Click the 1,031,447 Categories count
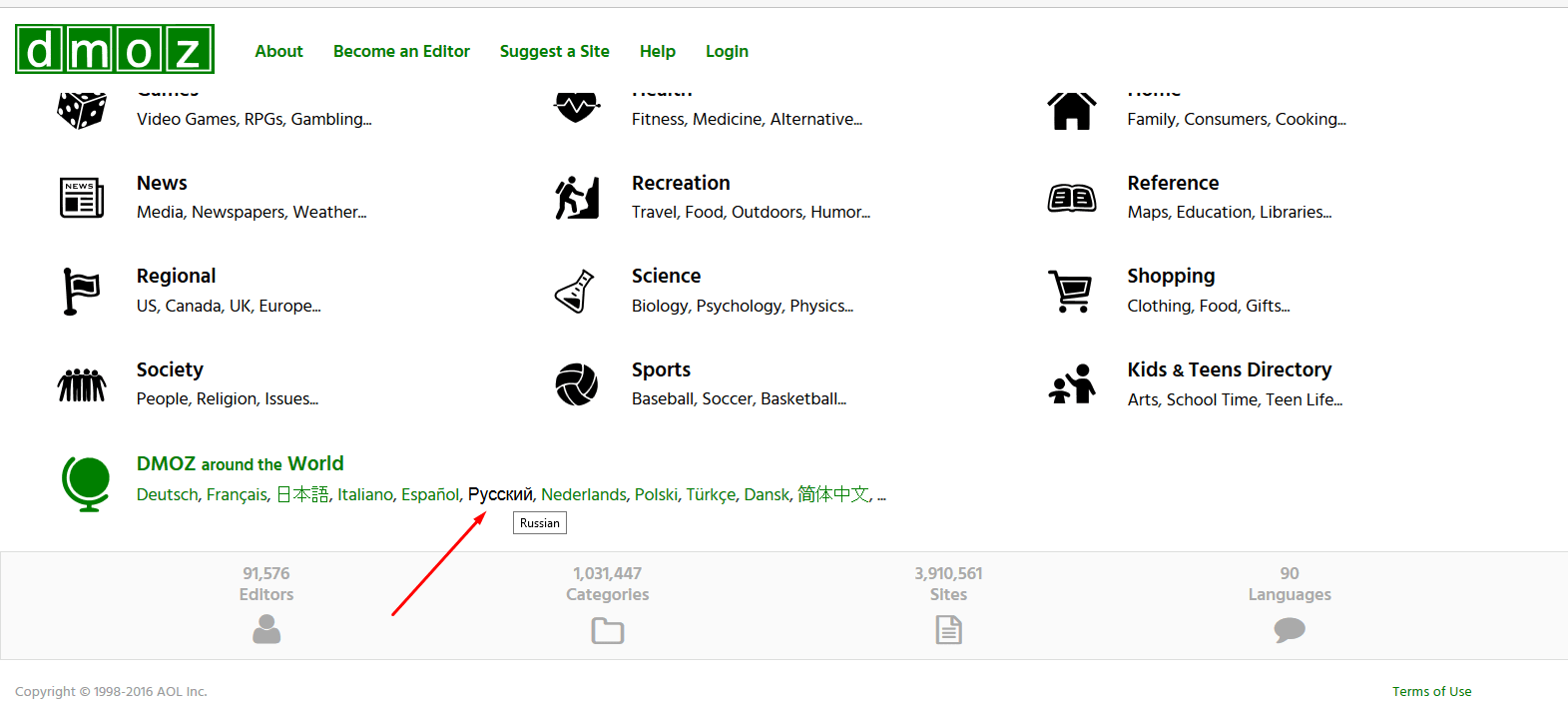Image resolution: width=1568 pixels, height=709 pixels. pos(608,573)
